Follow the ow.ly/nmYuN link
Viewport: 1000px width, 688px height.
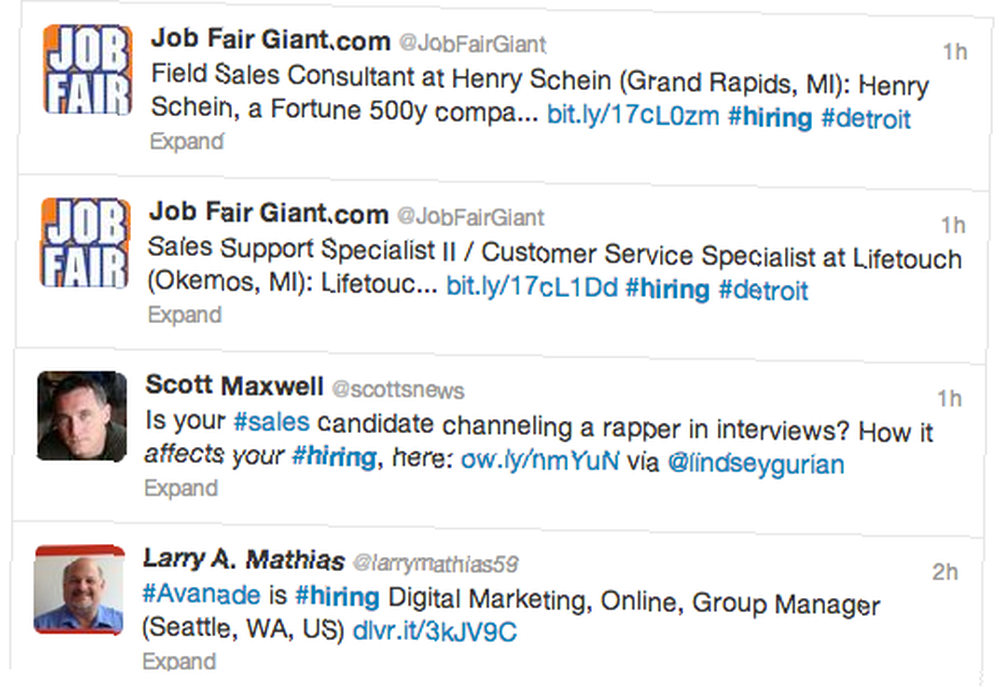point(540,459)
